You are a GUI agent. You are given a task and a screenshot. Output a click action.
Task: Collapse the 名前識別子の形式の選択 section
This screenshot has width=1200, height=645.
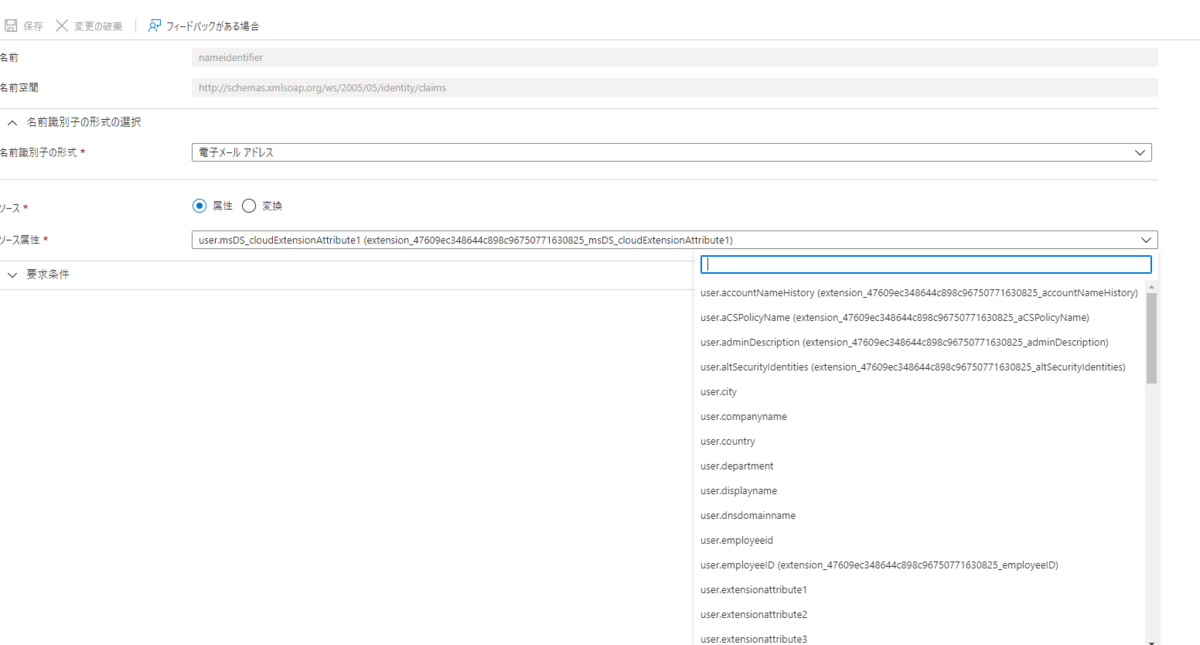click(13, 122)
